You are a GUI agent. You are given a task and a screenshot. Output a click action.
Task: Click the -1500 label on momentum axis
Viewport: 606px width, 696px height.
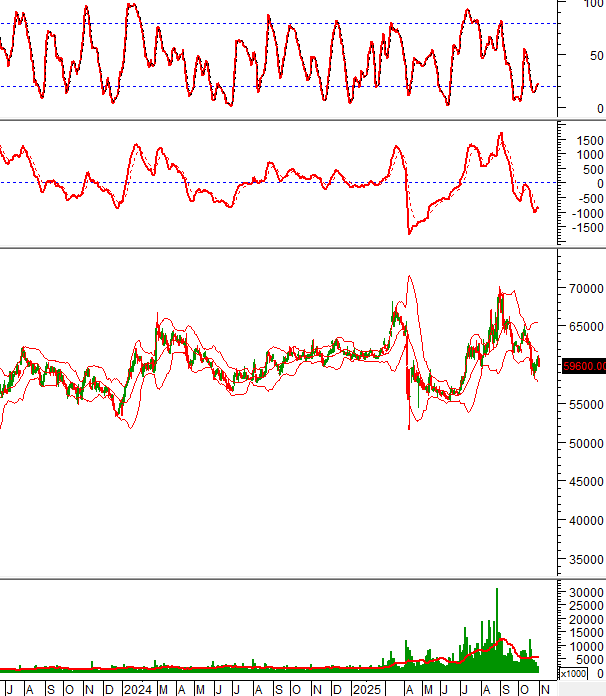pos(584,228)
